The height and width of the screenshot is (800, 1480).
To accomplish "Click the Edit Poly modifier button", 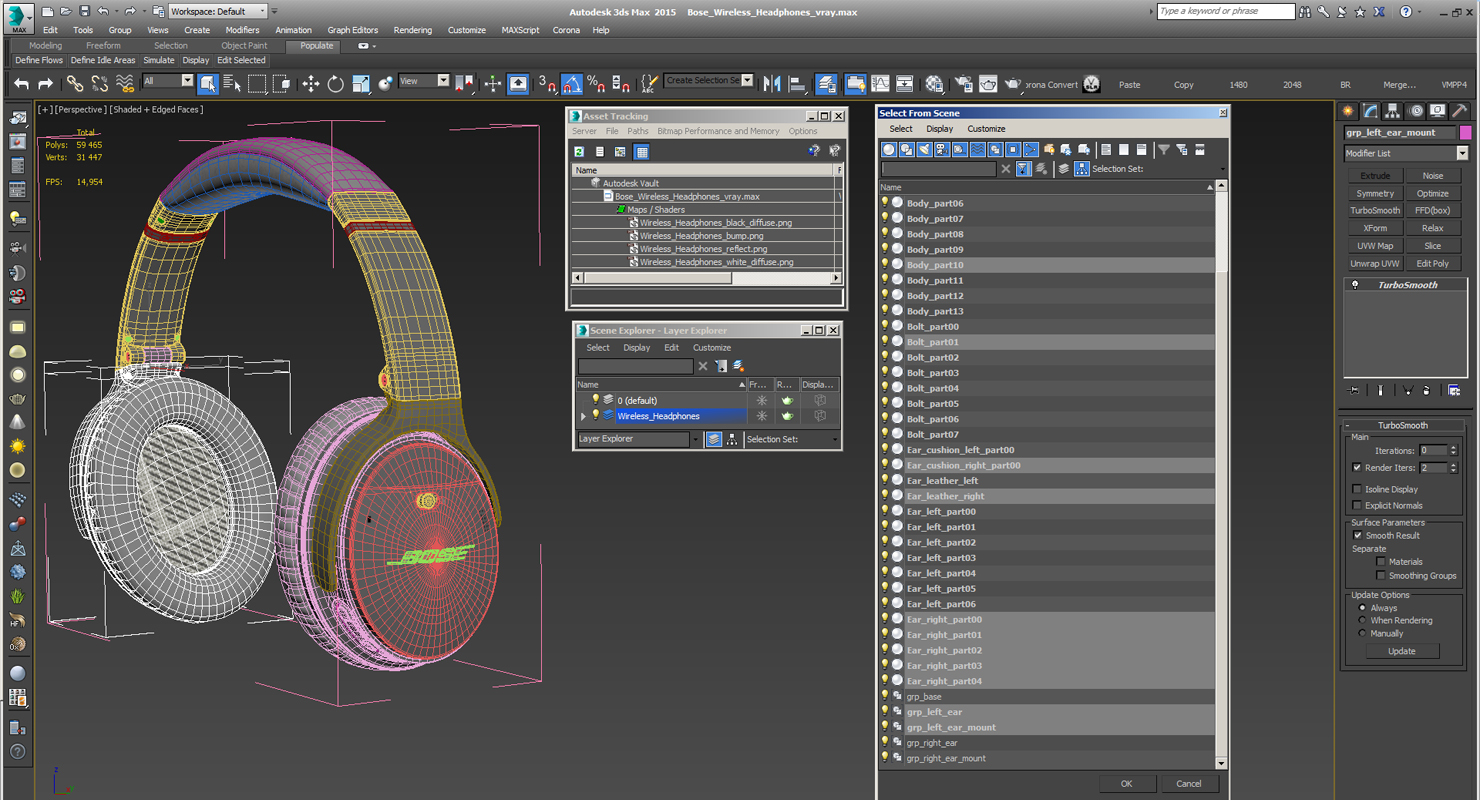I will click(1432, 264).
